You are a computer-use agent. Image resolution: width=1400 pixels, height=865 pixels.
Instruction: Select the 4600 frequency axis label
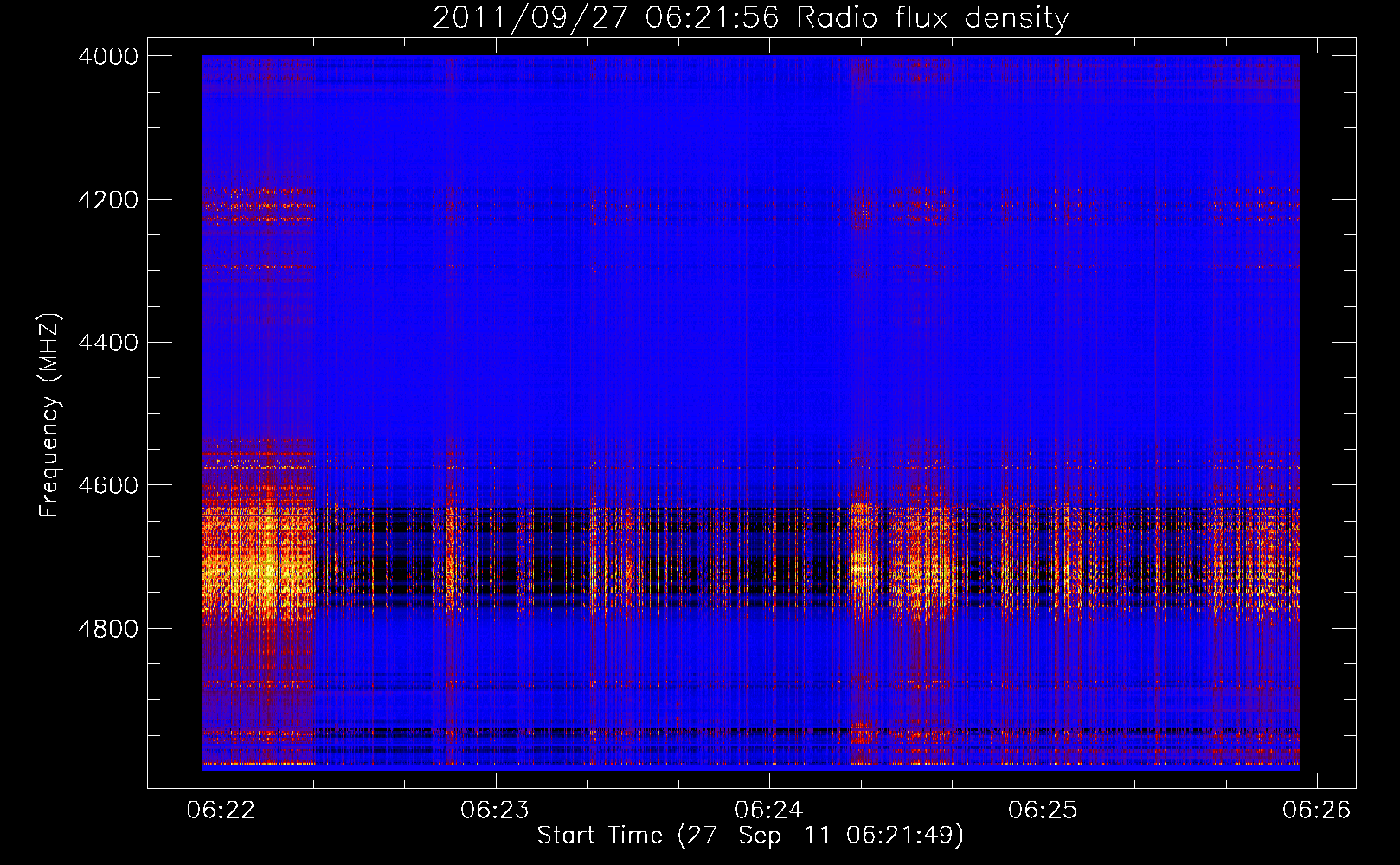(108, 485)
